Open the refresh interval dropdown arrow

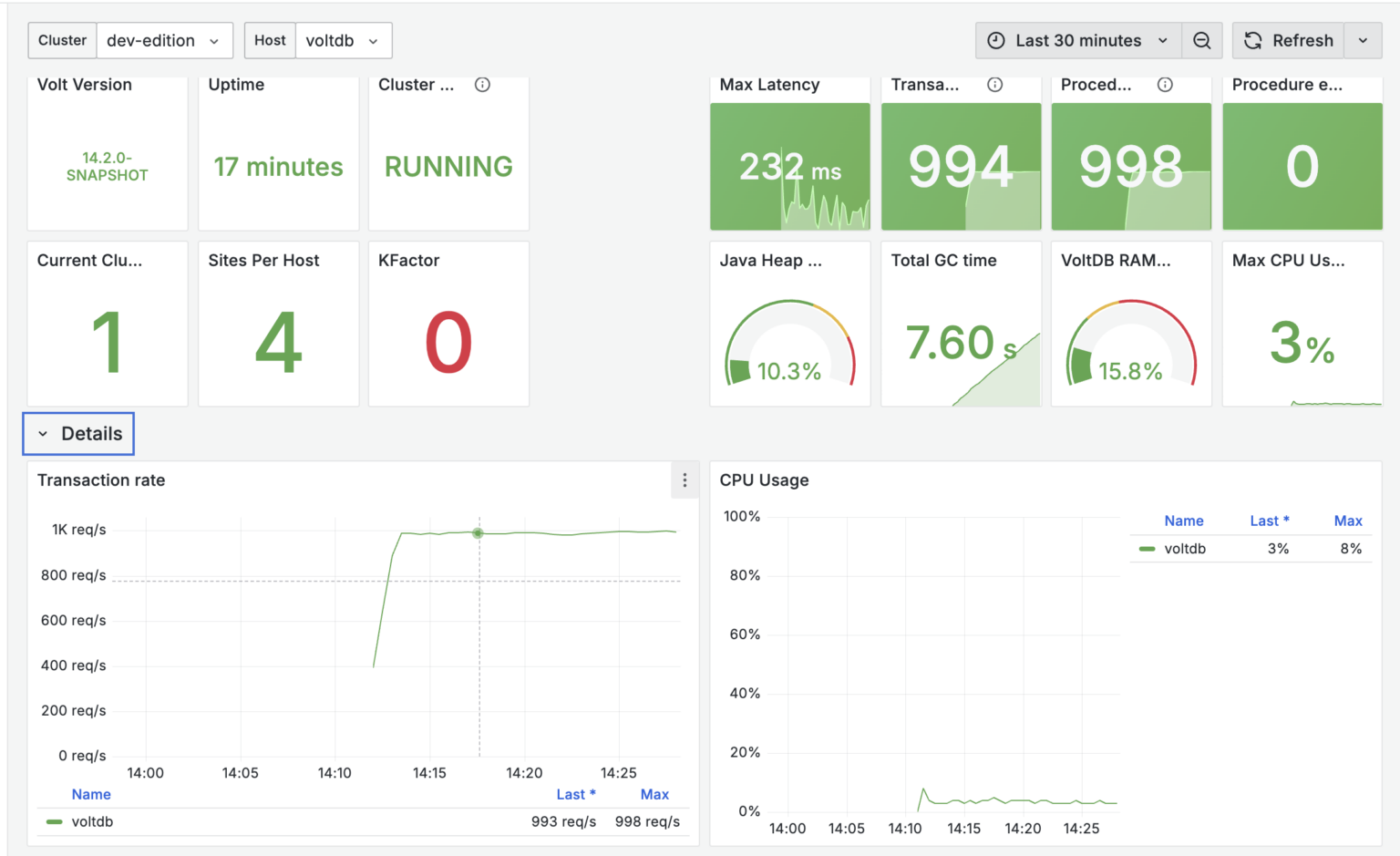1363,40
